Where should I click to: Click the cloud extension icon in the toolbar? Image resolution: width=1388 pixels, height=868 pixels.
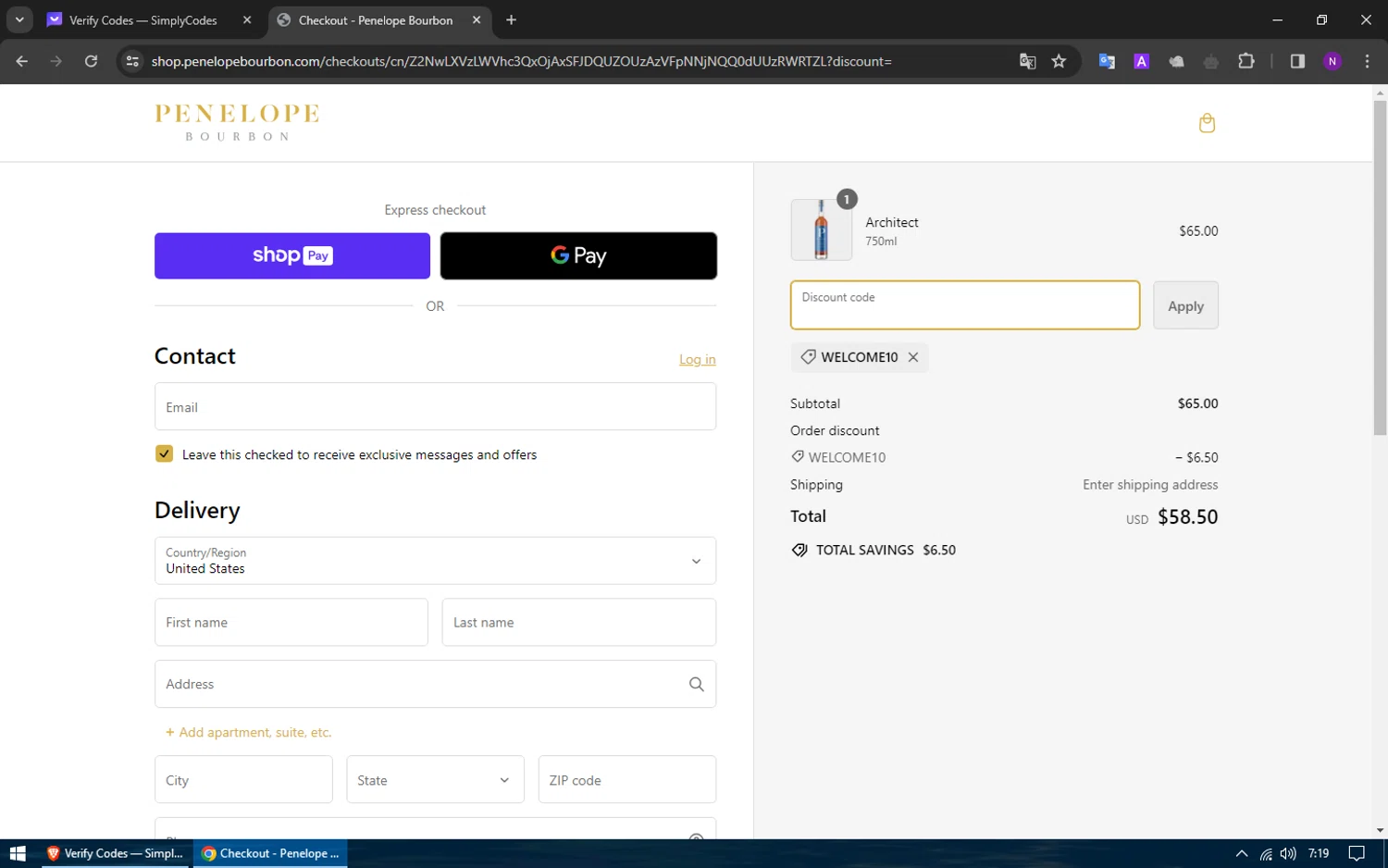point(1176,61)
